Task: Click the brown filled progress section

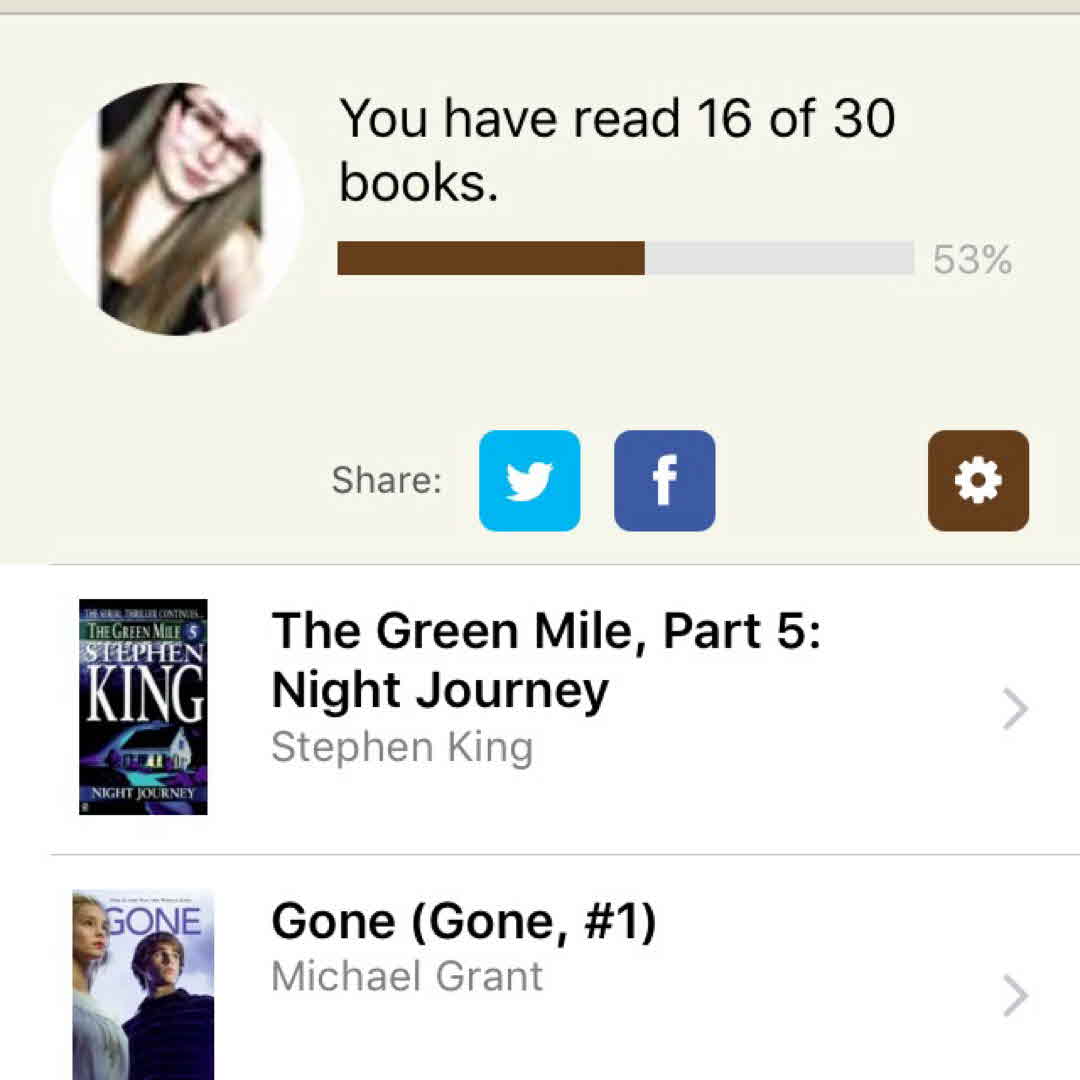Action: tap(491, 258)
